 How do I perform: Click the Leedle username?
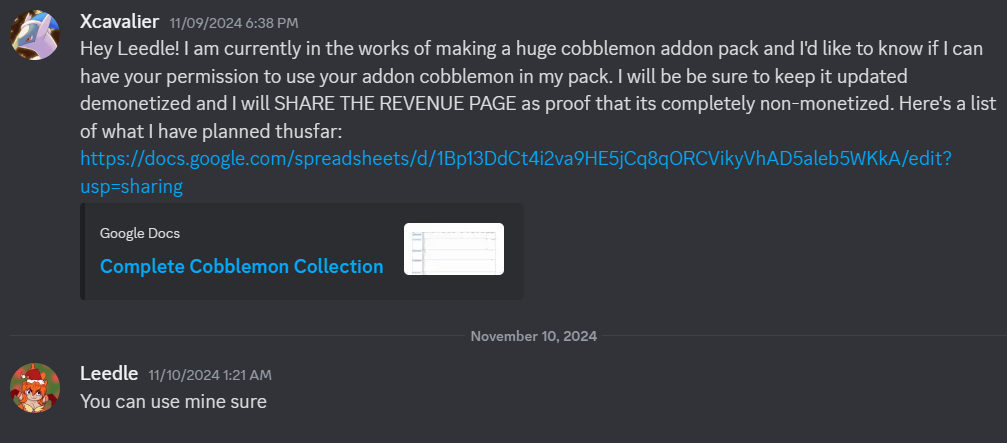pyautogui.click(x=109, y=373)
